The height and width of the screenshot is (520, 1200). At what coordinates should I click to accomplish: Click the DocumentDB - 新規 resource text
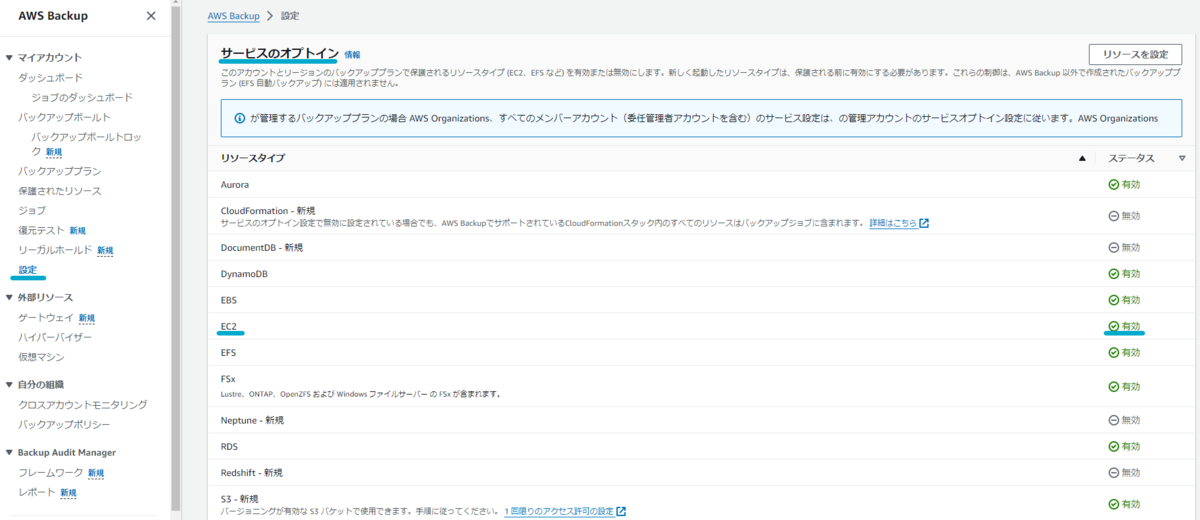click(x=262, y=247)
